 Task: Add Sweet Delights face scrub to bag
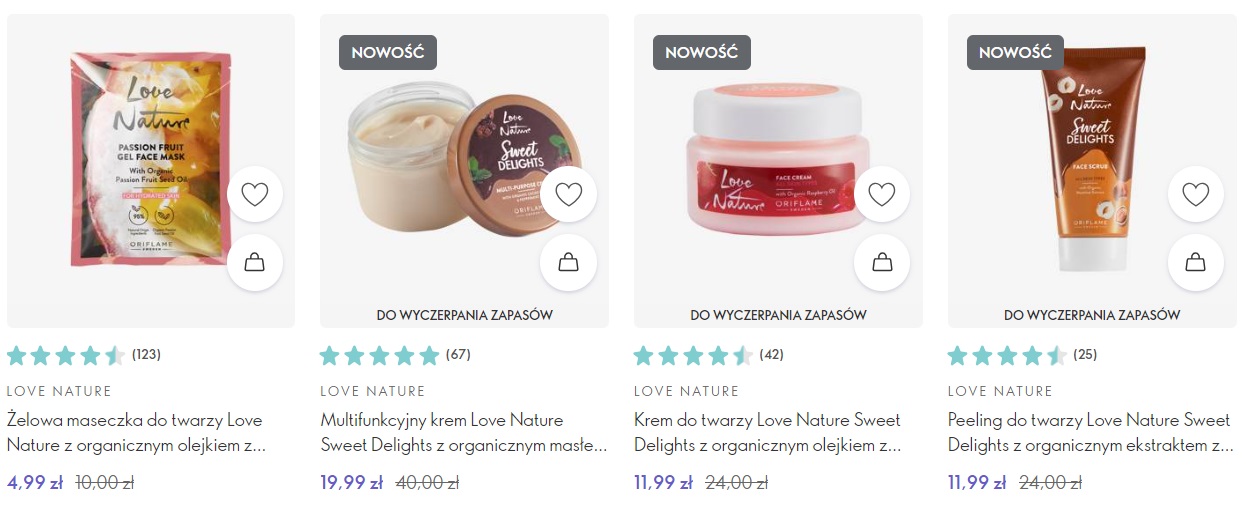coord(1196,262)
